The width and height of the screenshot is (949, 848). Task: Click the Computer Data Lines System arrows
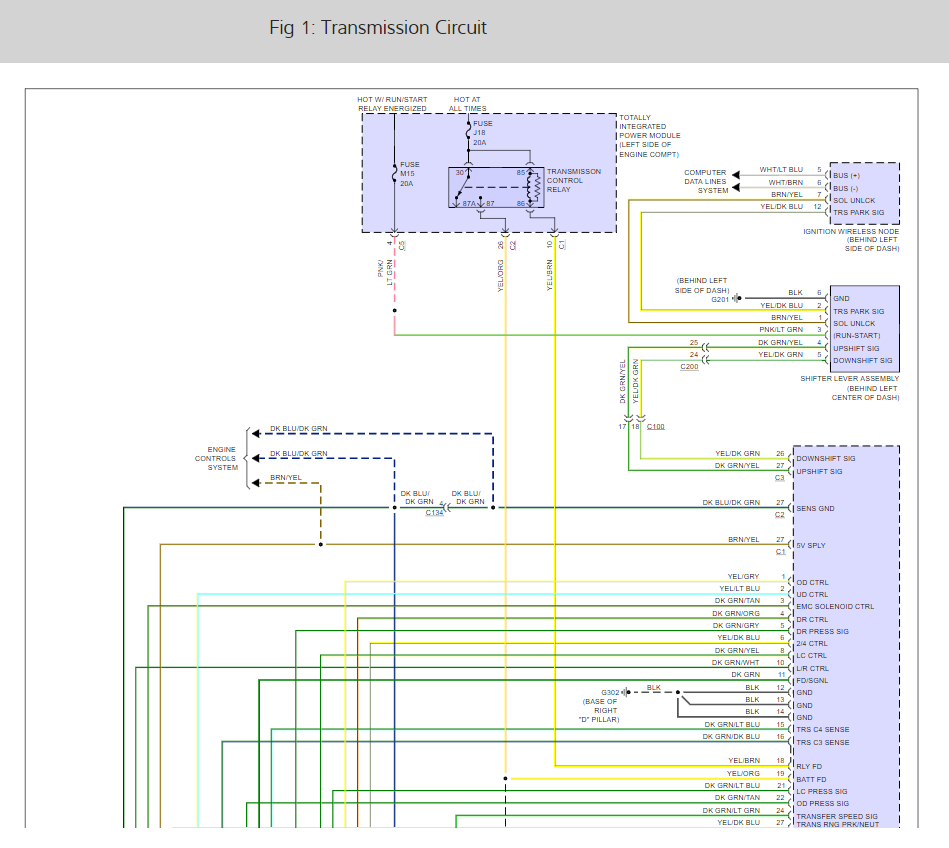[735, 182]
